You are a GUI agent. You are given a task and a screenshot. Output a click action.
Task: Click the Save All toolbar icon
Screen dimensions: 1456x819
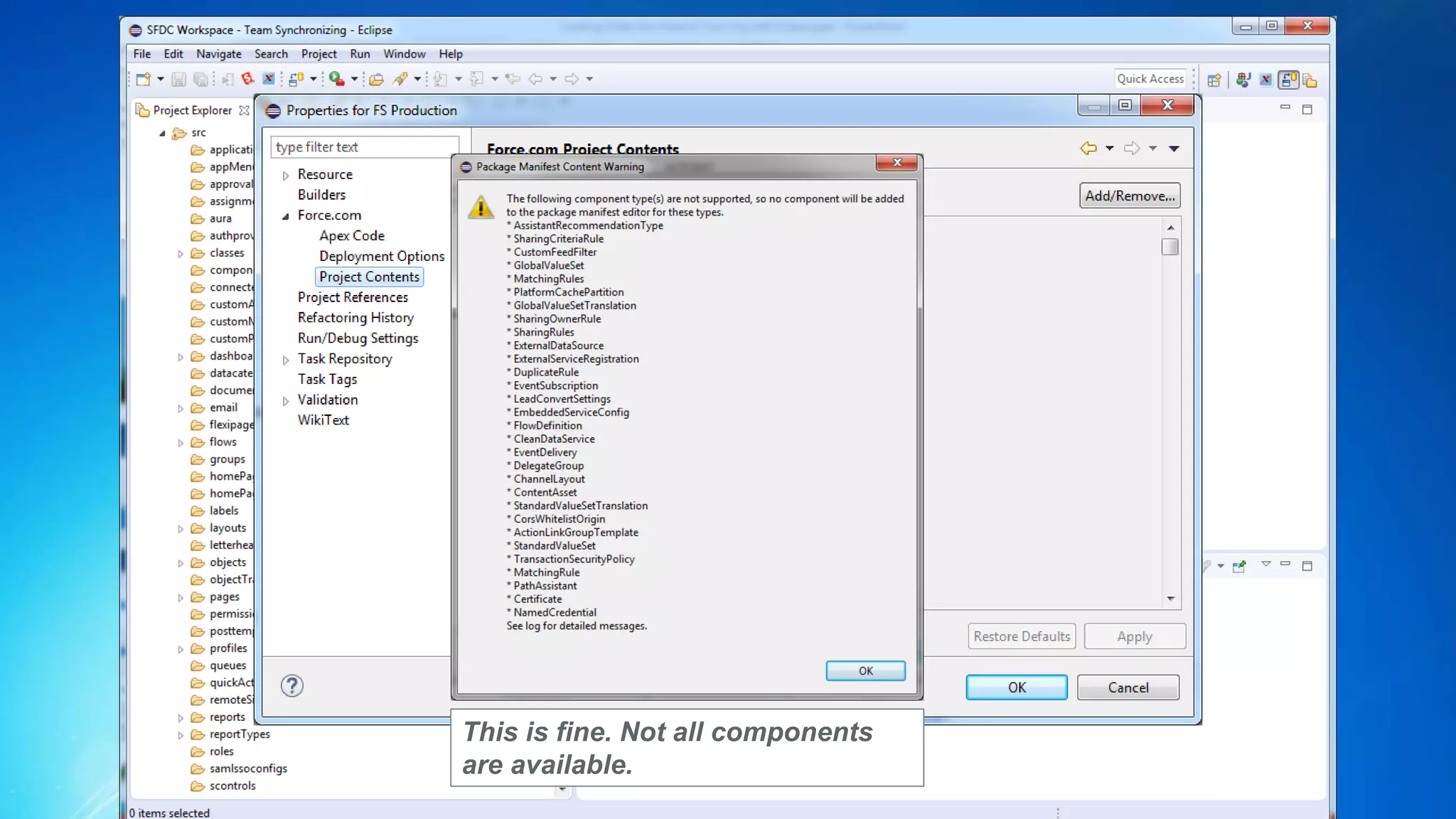click(x=201, y=79)
